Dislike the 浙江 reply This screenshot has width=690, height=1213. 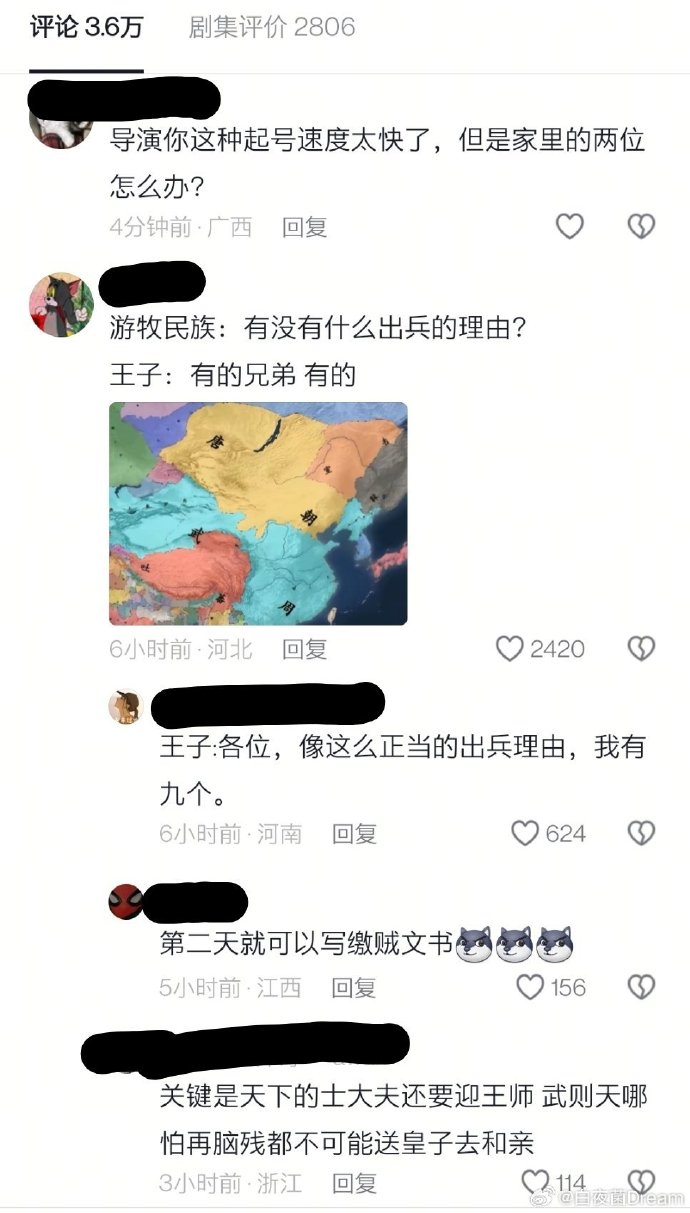pos(641,1183)
